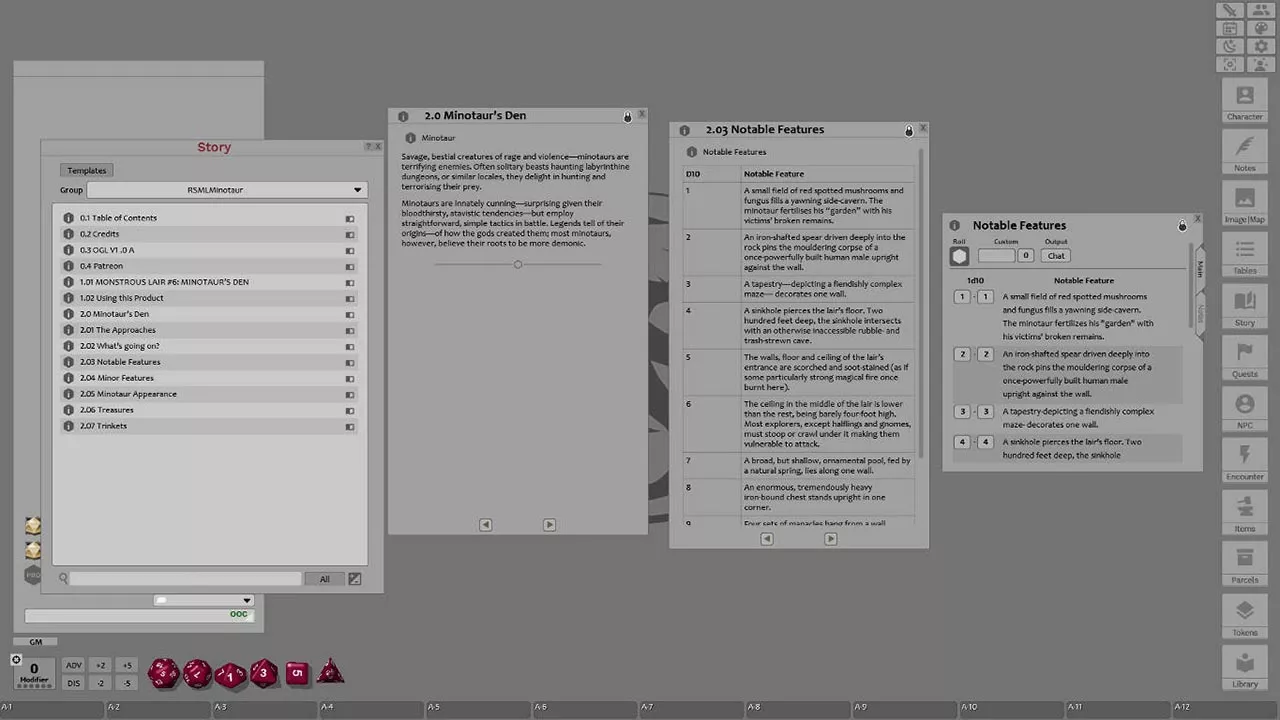
Task: Toggle the +5 modifier button
Action: point(127,665)
